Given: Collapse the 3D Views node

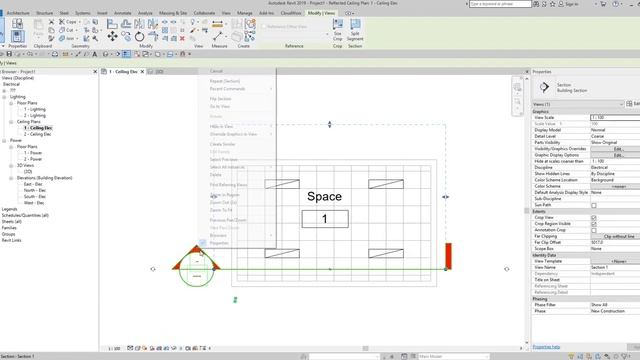Looking at the screenshot, I should (11, 165).
